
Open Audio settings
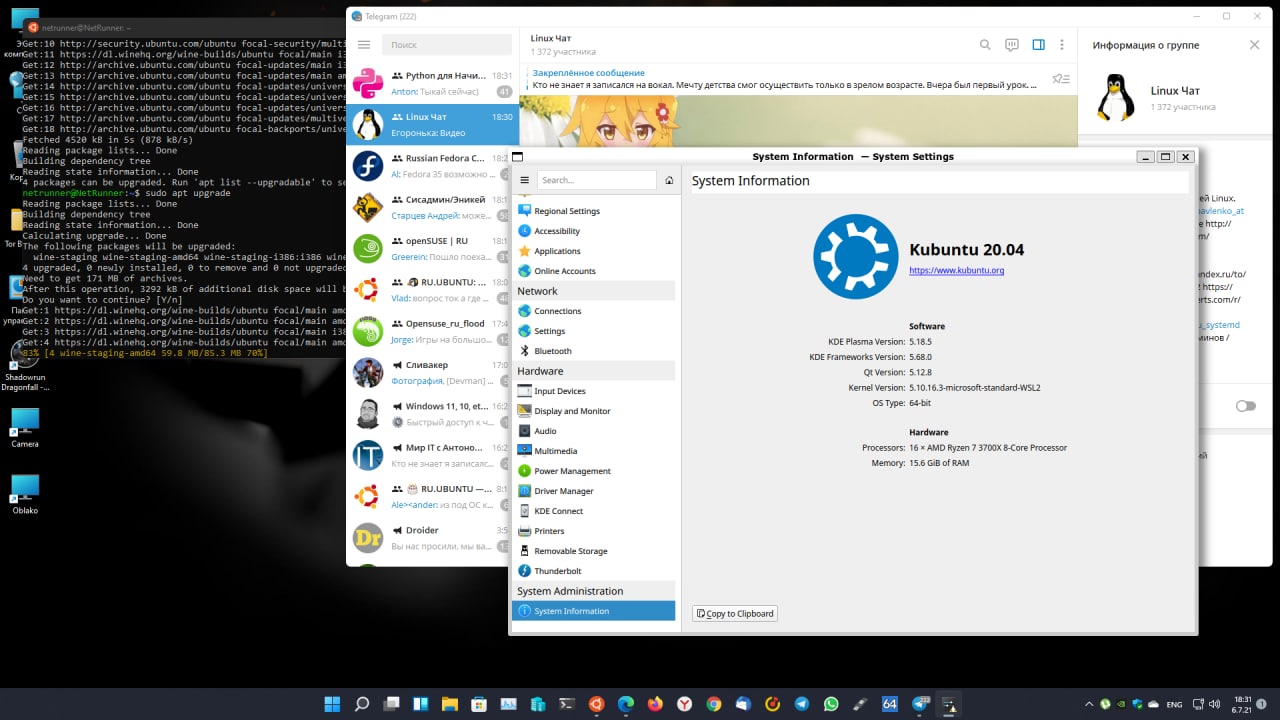[x=594, y=431]
